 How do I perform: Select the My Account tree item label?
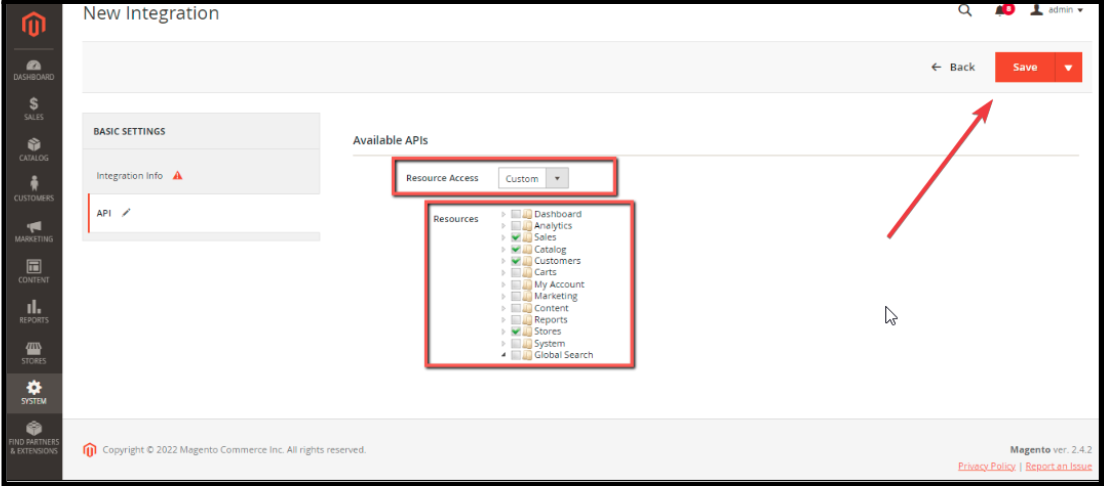click(559, 285)
